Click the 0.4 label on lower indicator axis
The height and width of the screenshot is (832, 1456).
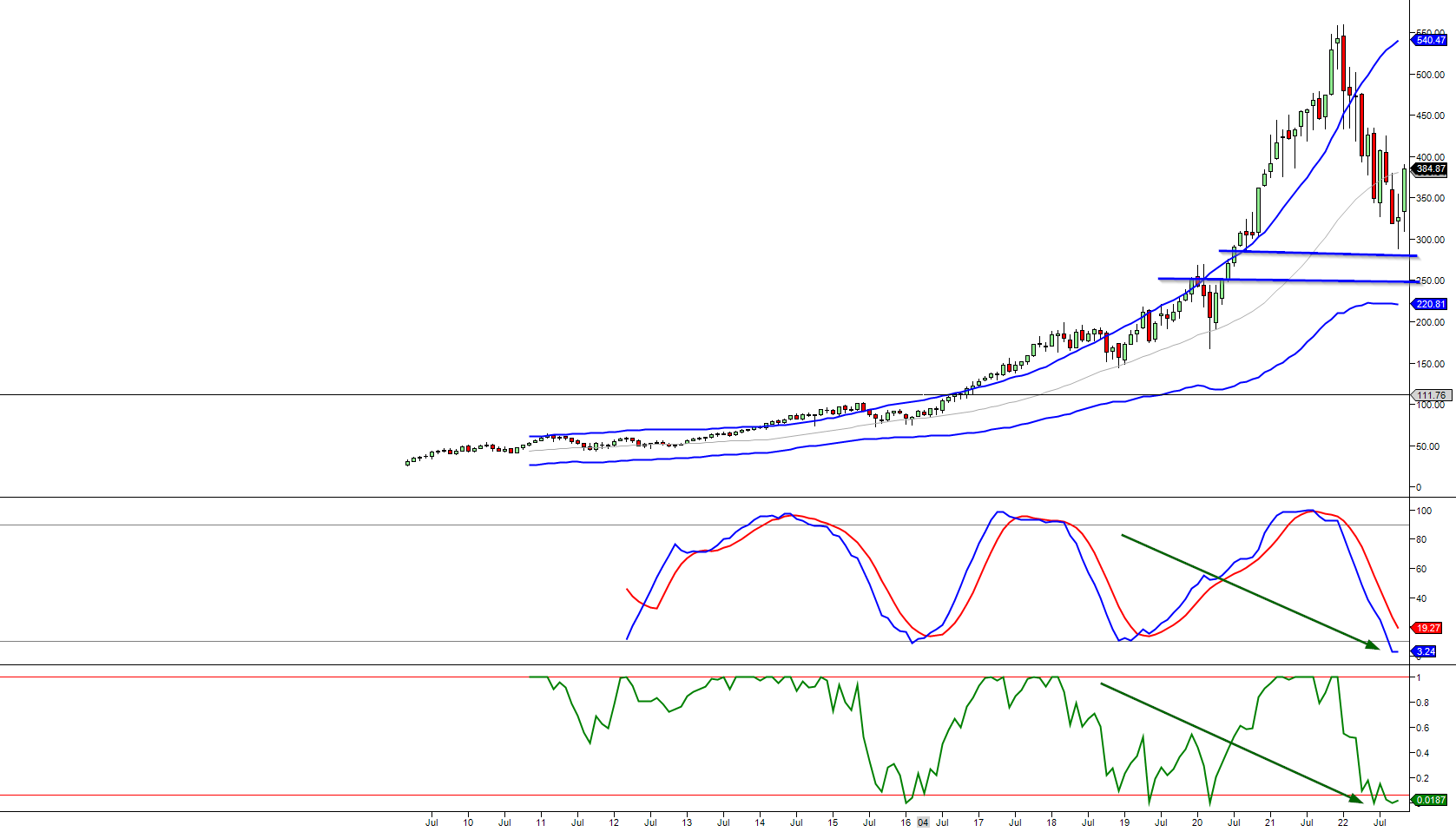(x=1423, y=753)
